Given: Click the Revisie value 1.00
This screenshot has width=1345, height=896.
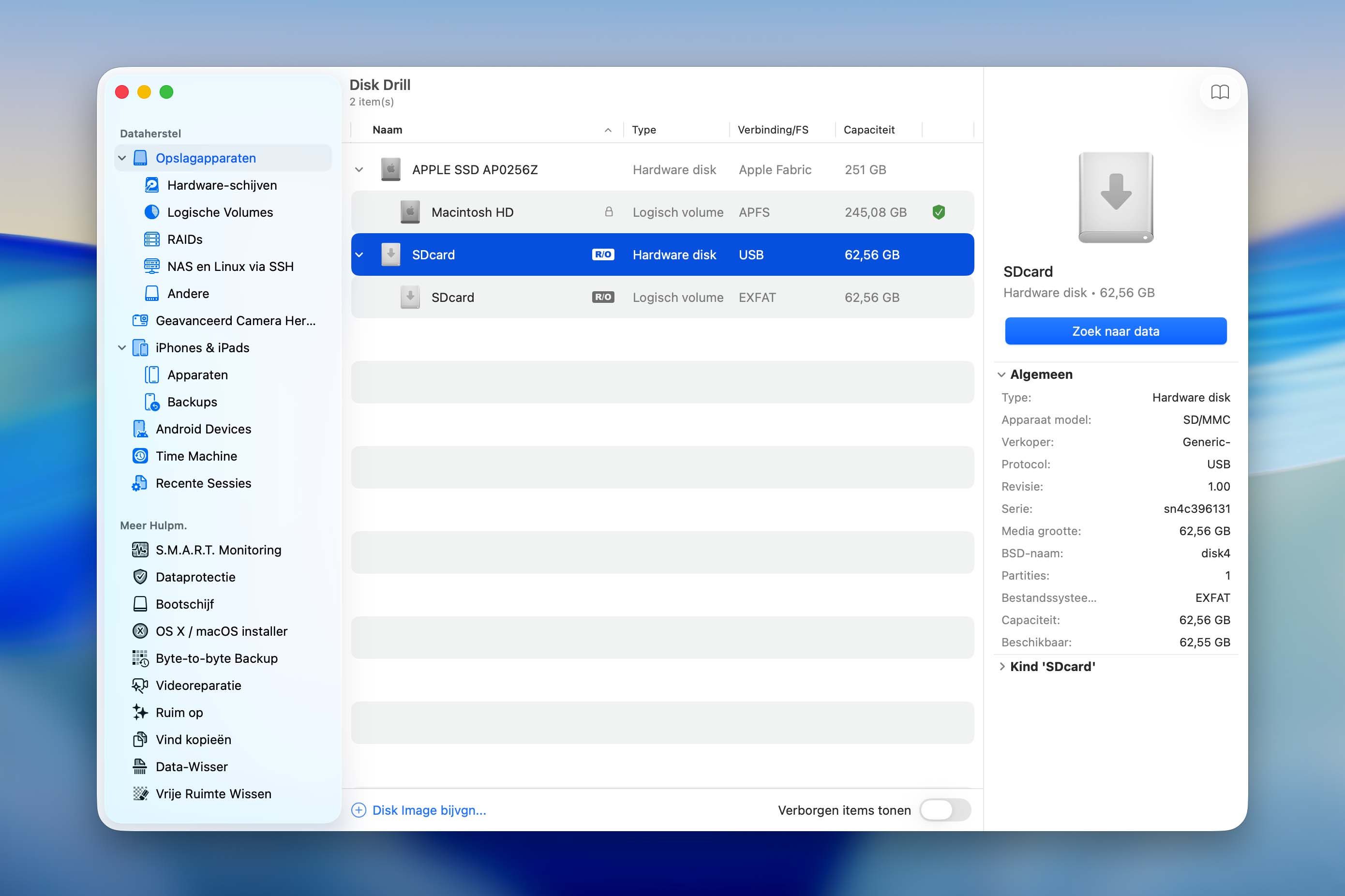Looking at the screenshot, I should point(1219,486).
